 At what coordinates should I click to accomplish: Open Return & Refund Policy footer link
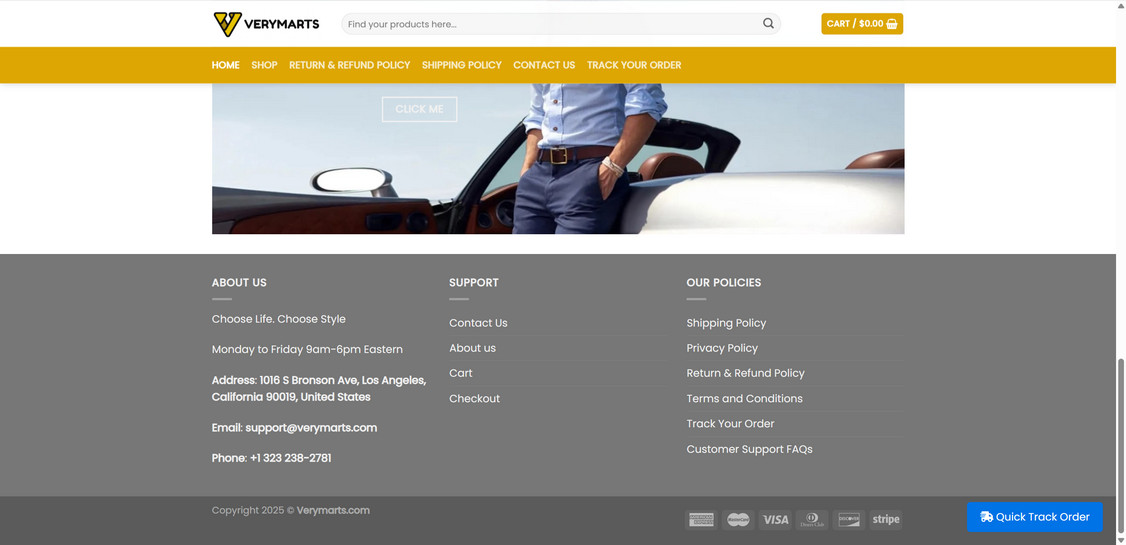point(745,373)
